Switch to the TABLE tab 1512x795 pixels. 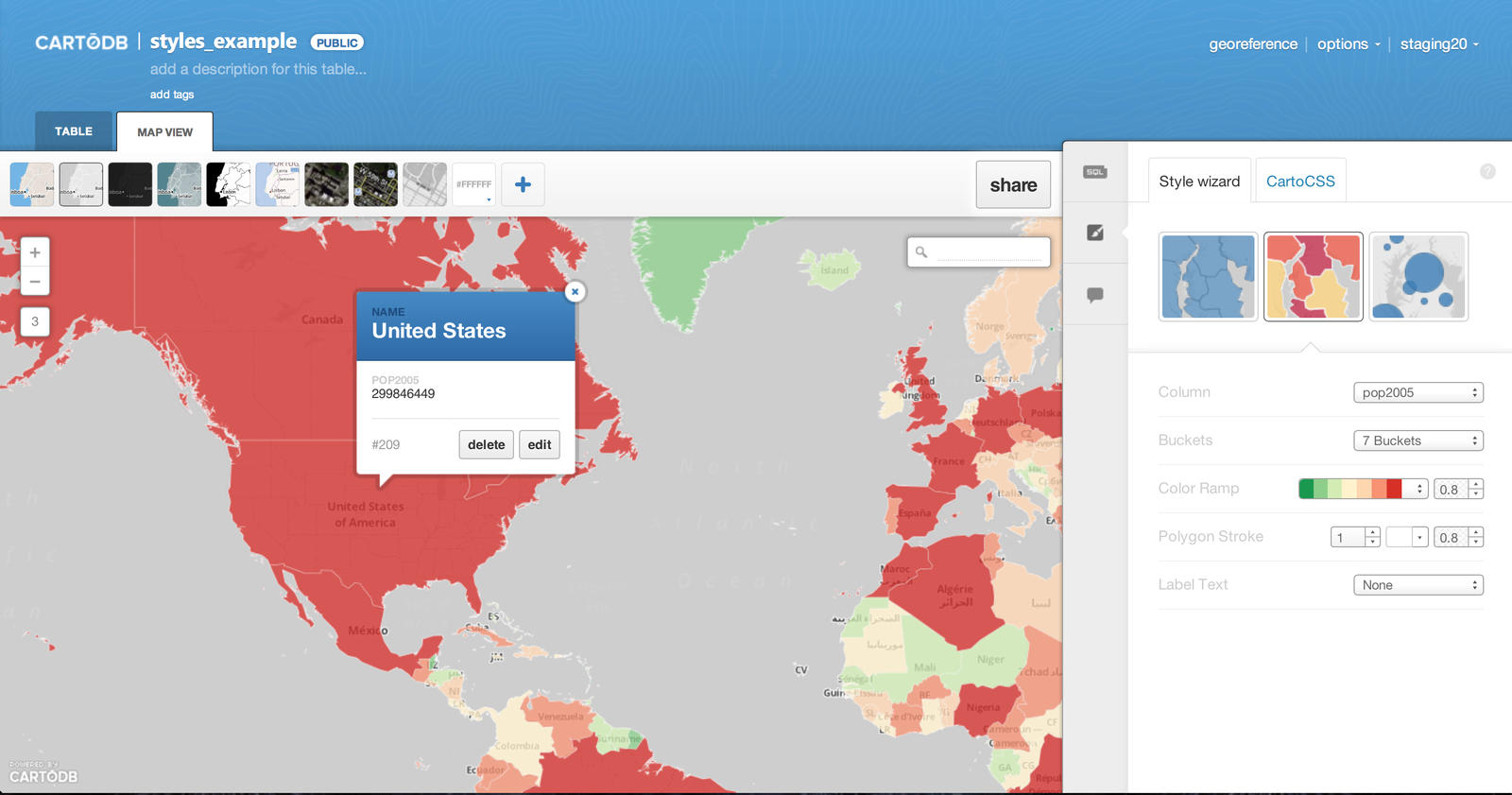74,131
